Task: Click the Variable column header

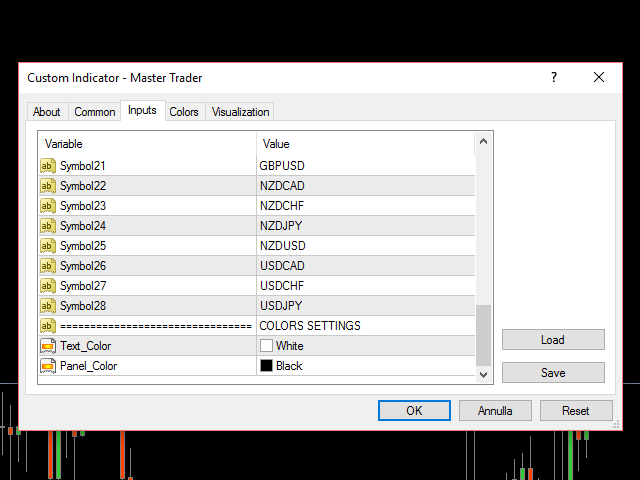Action: coord(148,144)
